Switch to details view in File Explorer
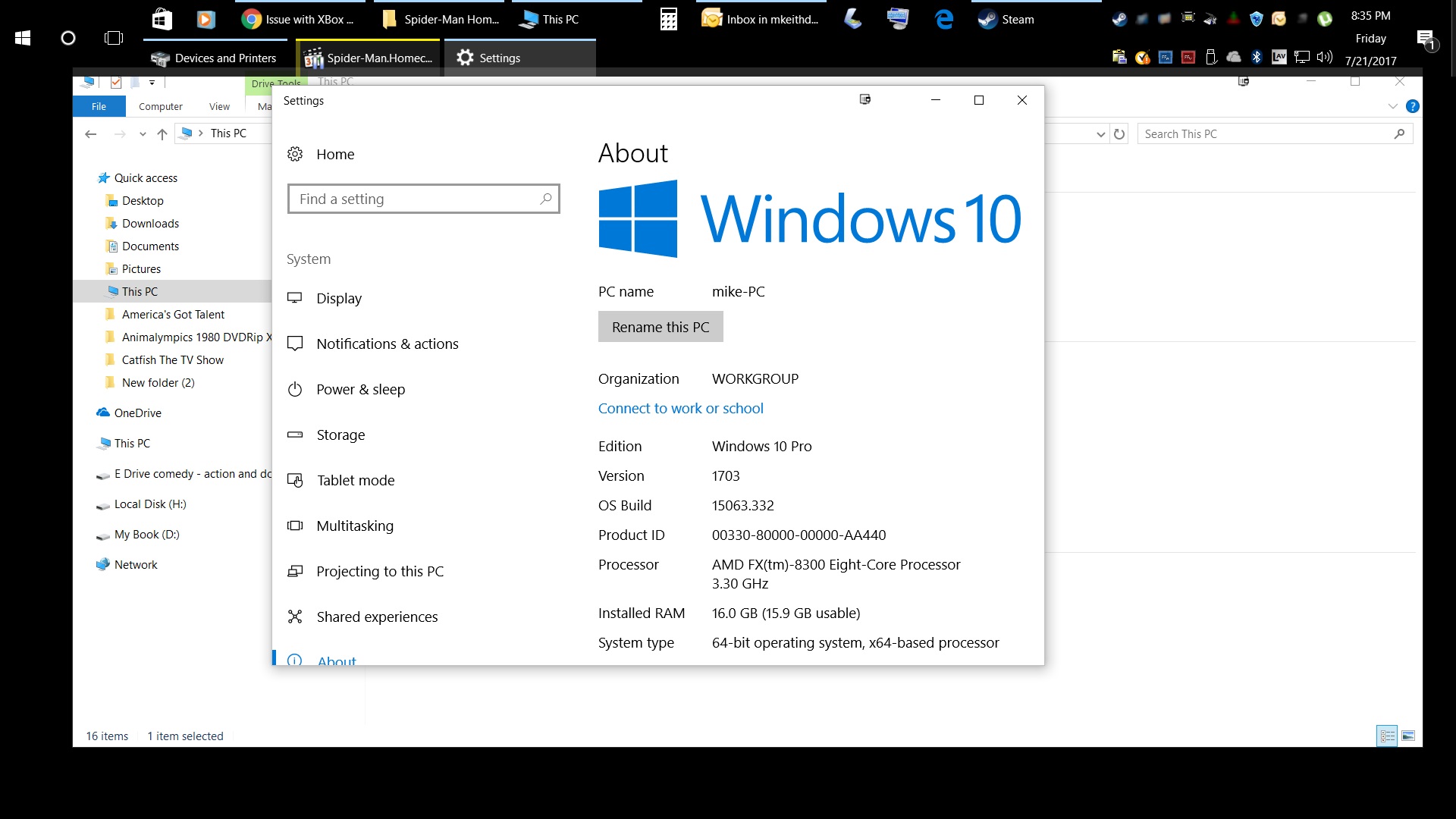1456x819 pixels. (1387, 736)
